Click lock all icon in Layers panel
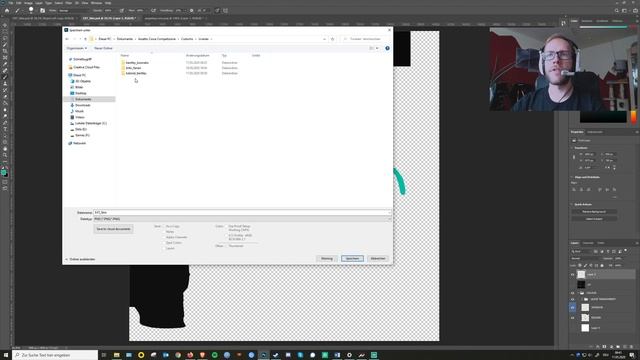 pos(602,265)
